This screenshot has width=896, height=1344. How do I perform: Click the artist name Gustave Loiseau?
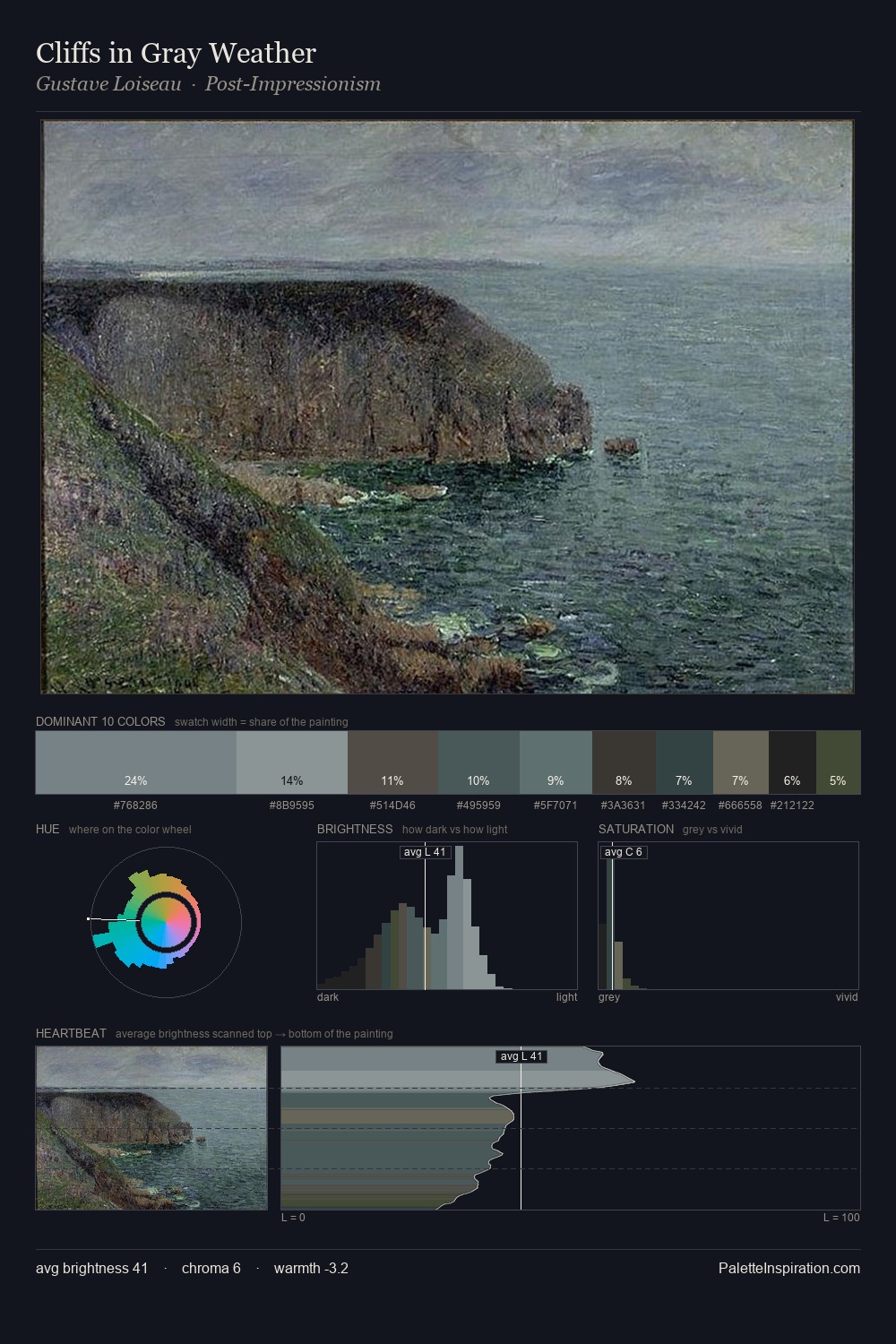(108, 84)
